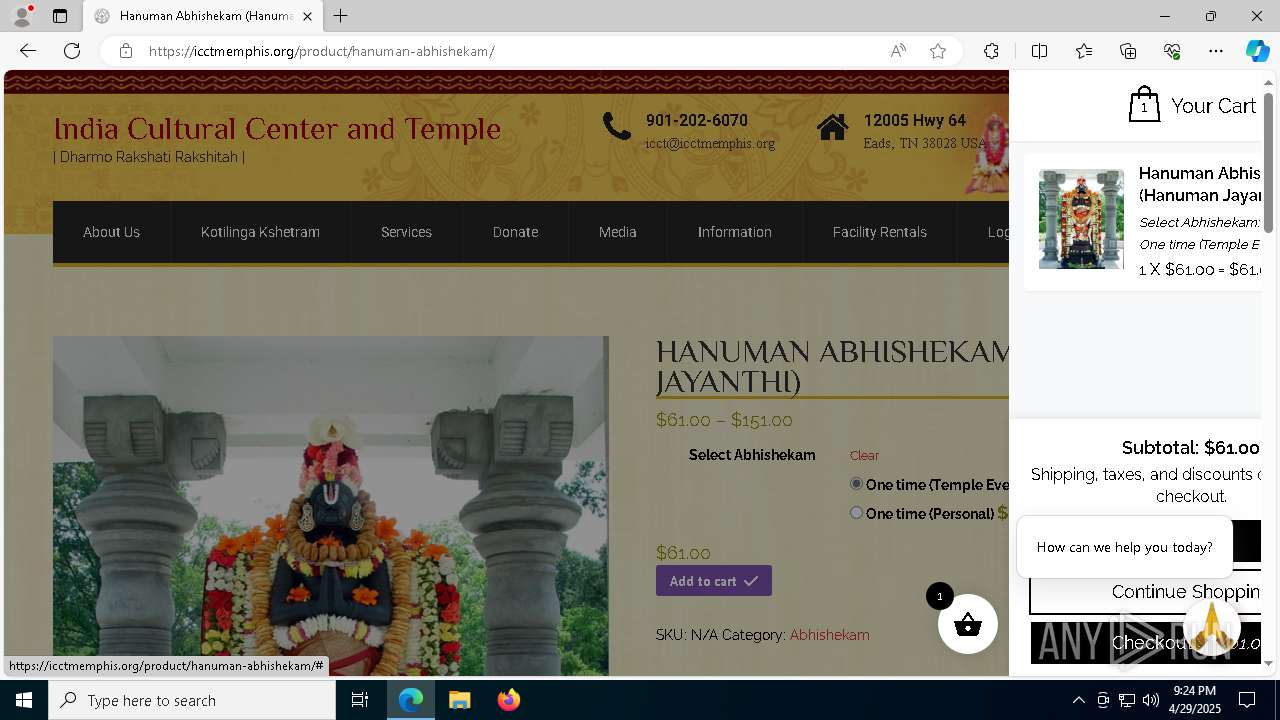View site information lock icon
Viewport: 1280px width, 720px height.
[126, 51]
